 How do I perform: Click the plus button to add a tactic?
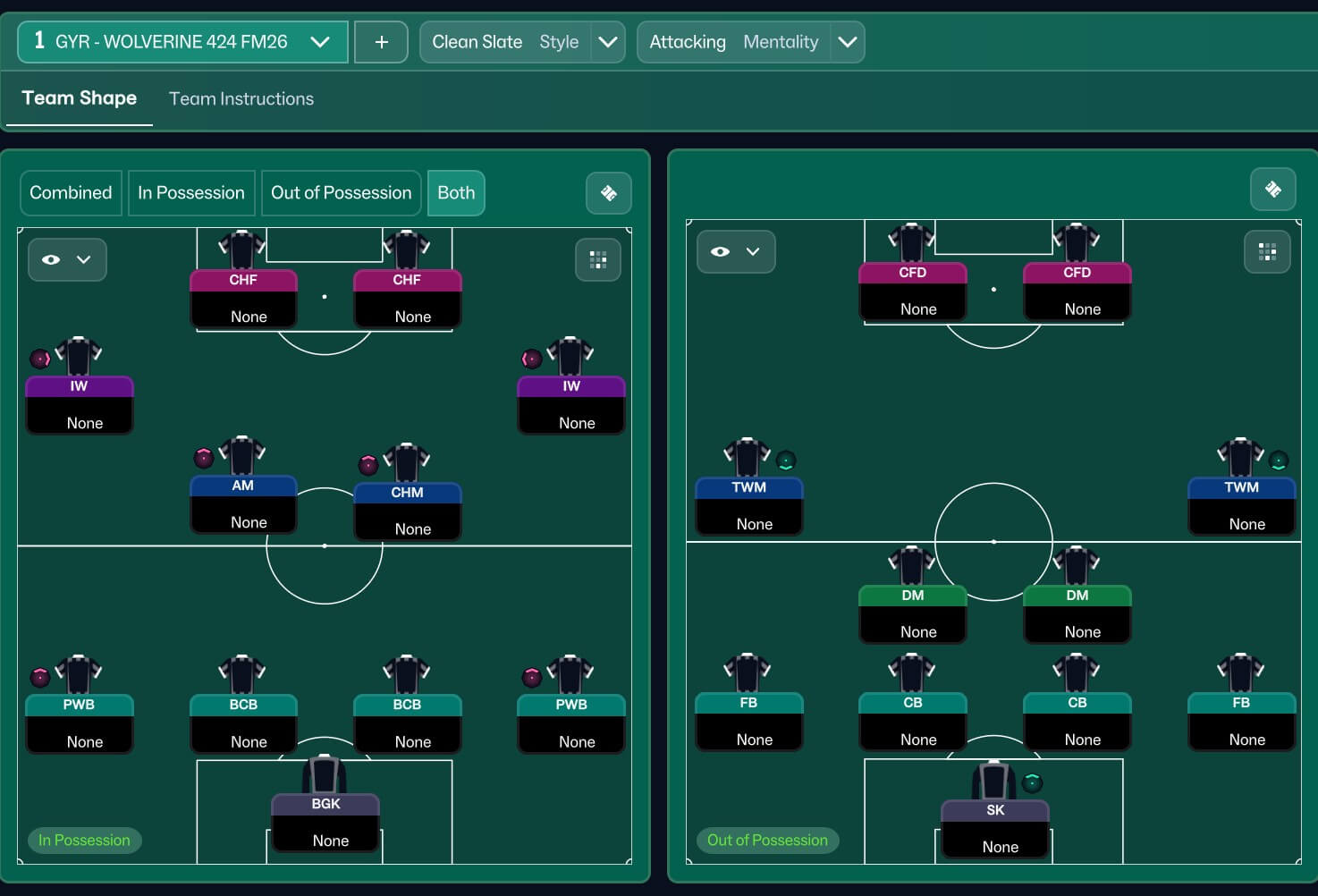381,42
